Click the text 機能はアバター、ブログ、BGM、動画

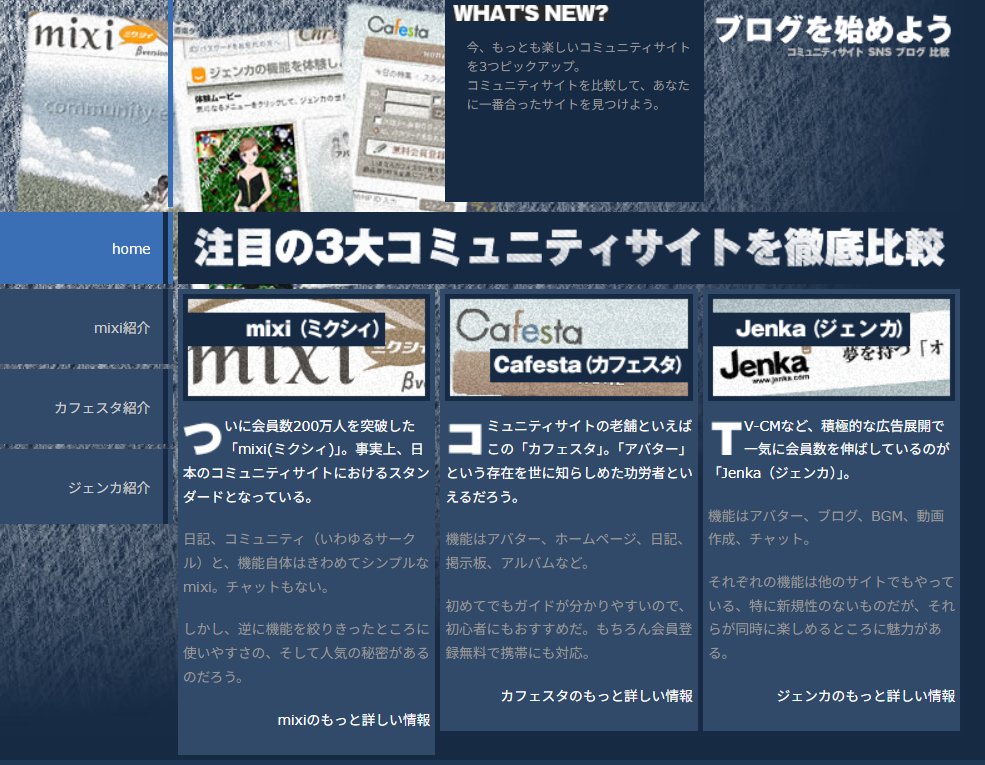pyautogui.click(x=826, y=516)
